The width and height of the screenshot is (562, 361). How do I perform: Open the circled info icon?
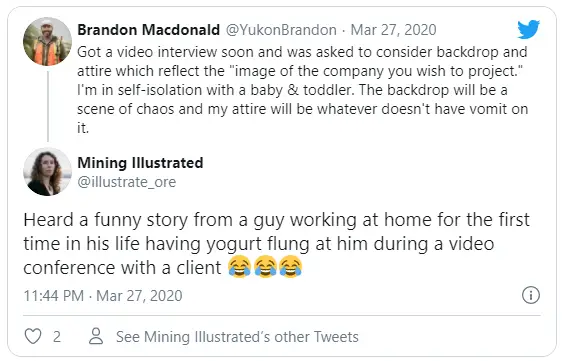click(530, 295)
